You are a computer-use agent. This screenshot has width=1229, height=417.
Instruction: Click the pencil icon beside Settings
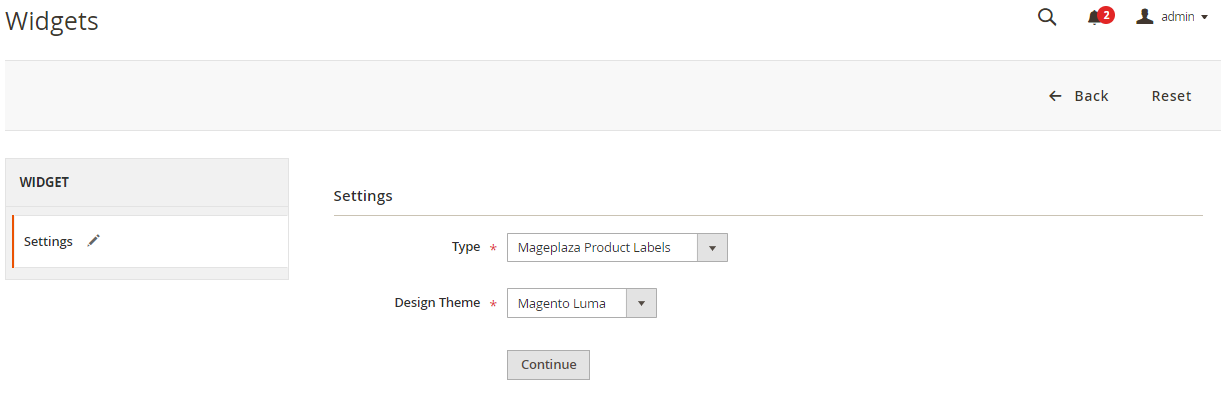coord(94,240)
